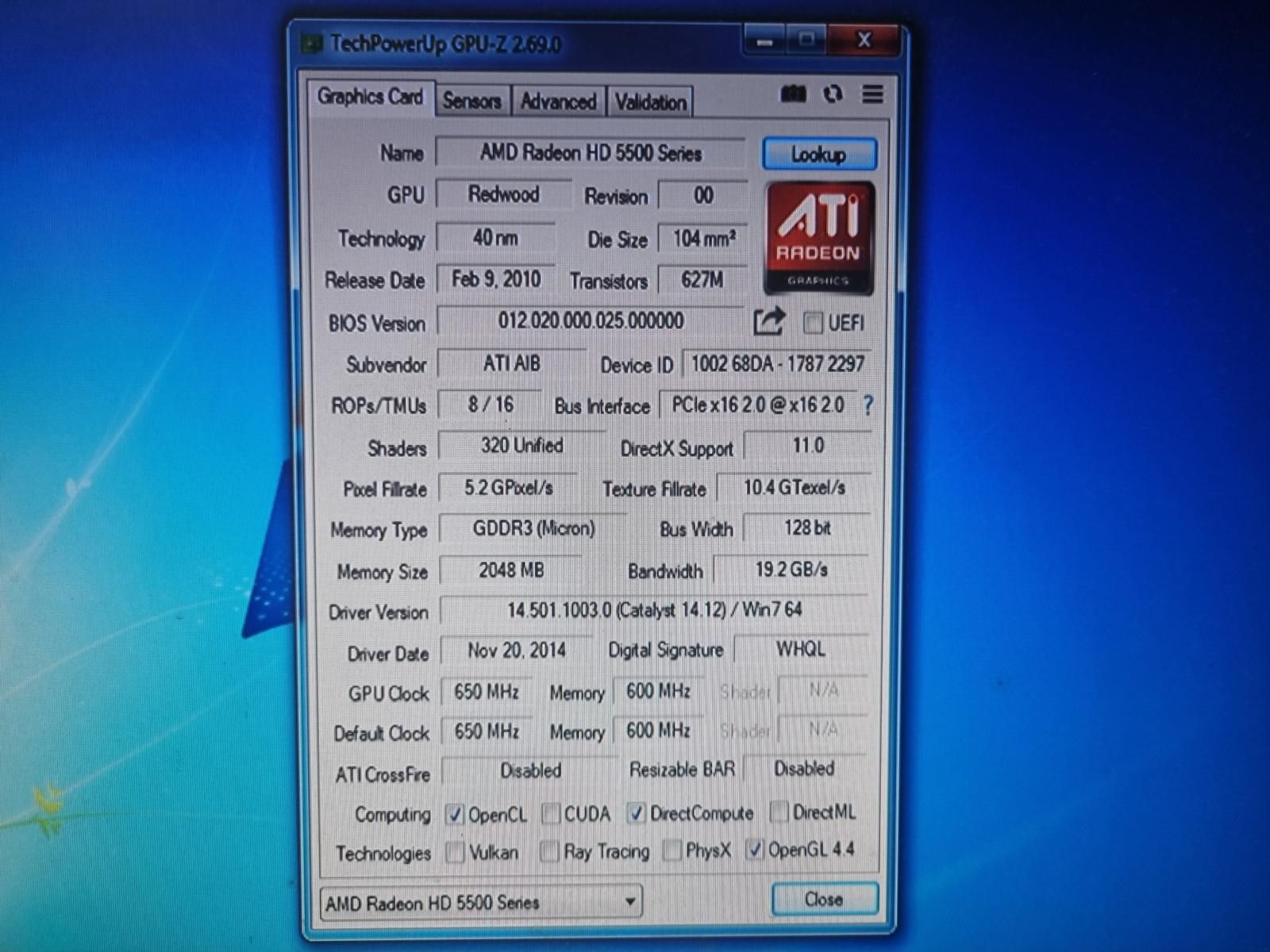This screenshot has height=952, width=1270.
Task: Toggle the Ray Tracing checkbox
Action: pos(549,852)
